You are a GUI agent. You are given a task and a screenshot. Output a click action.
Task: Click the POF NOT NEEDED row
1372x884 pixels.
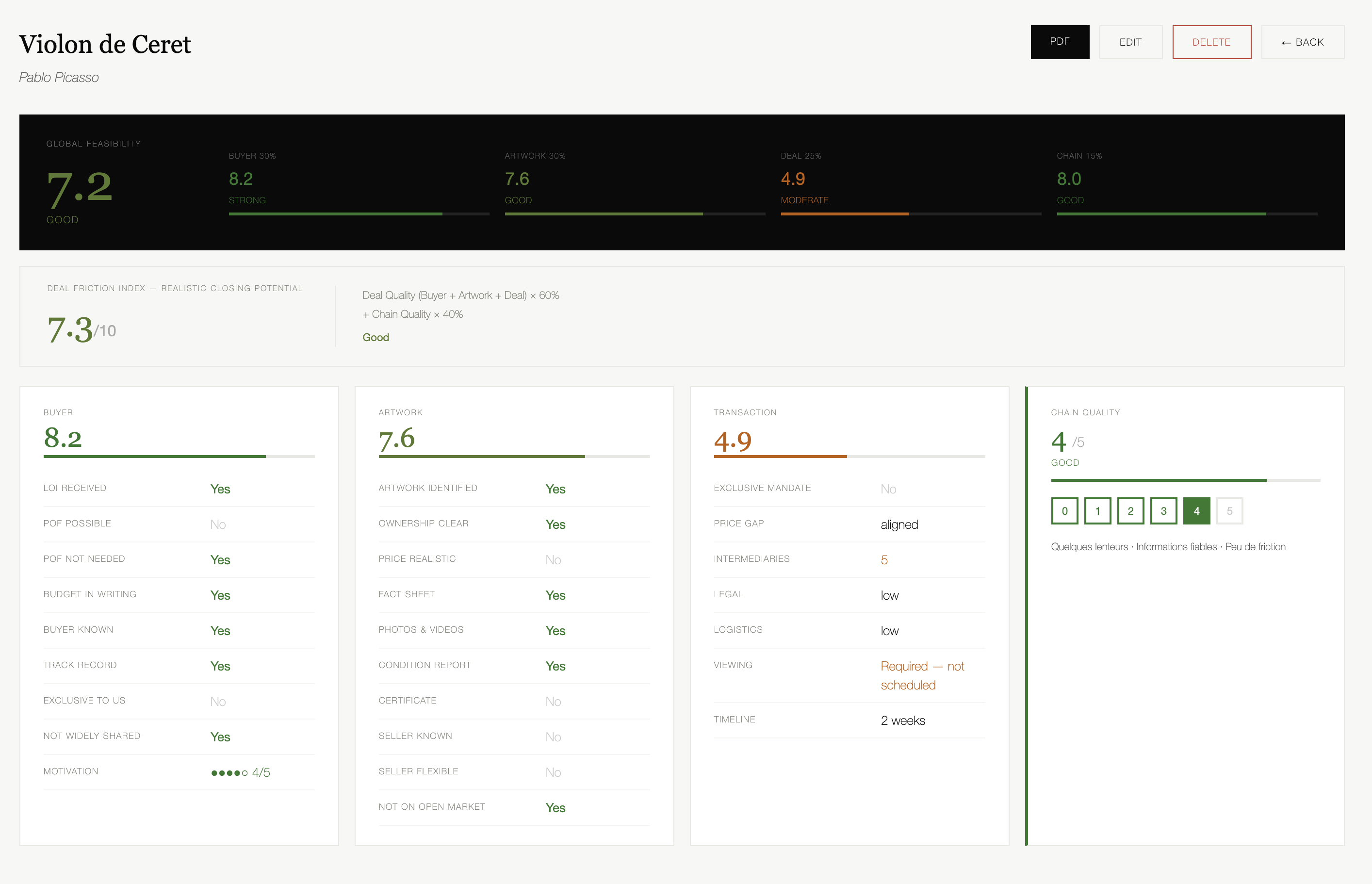point(179,560)
